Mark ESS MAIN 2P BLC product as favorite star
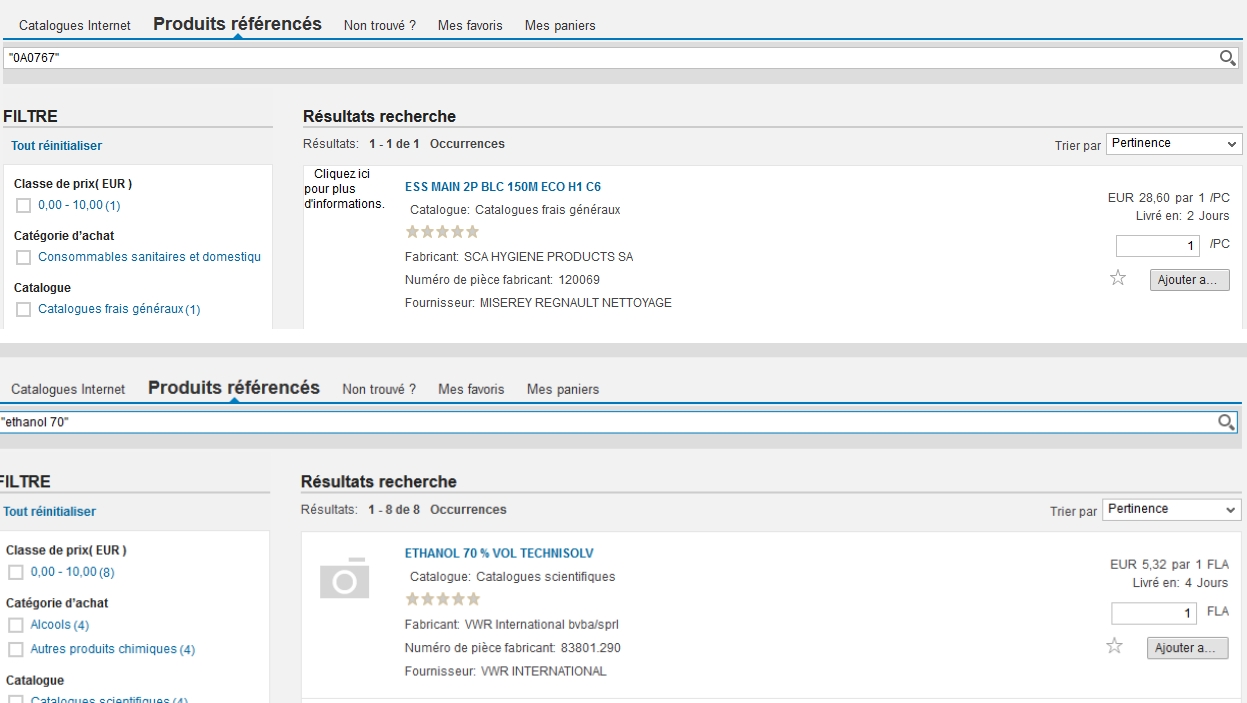The width and height of the screenshot is (1247, 703). tap(1118, 279)
